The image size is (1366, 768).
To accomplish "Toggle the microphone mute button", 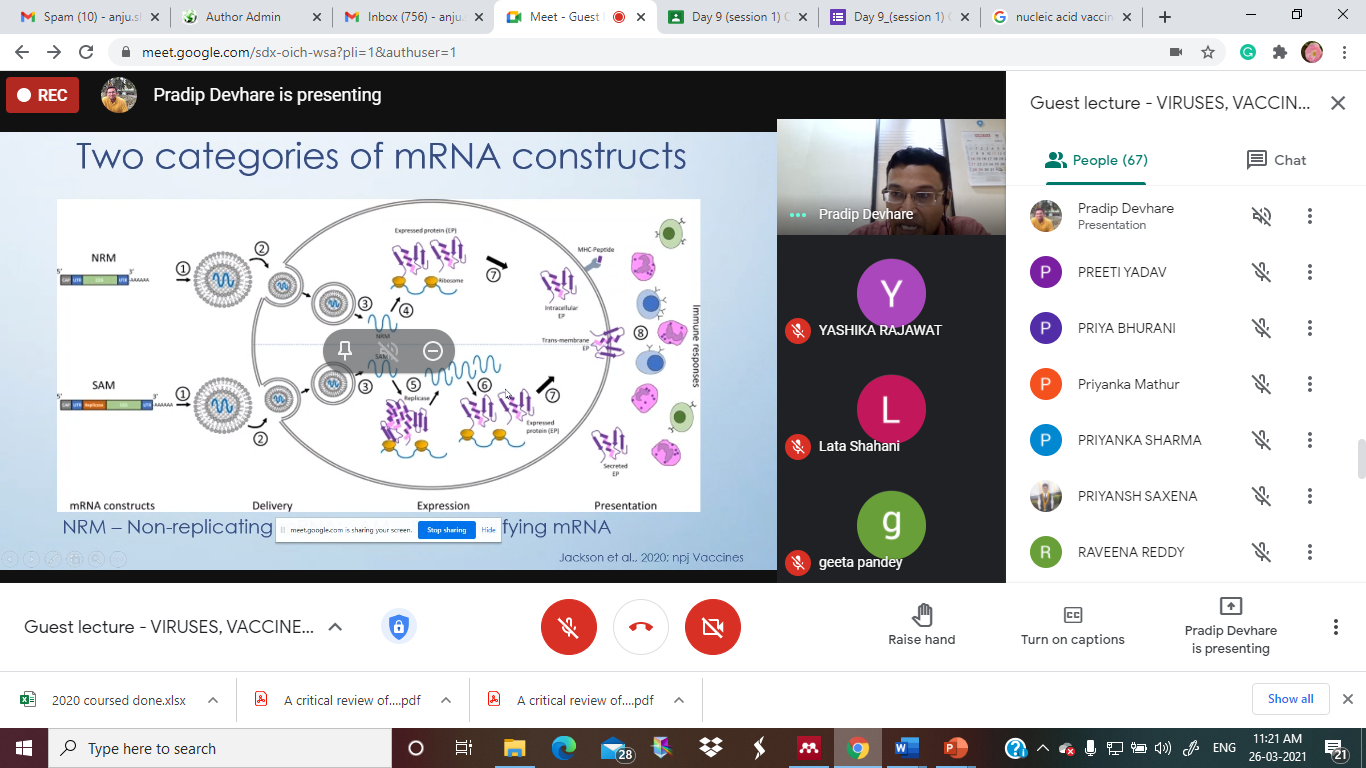I will [x=569, y=627].
